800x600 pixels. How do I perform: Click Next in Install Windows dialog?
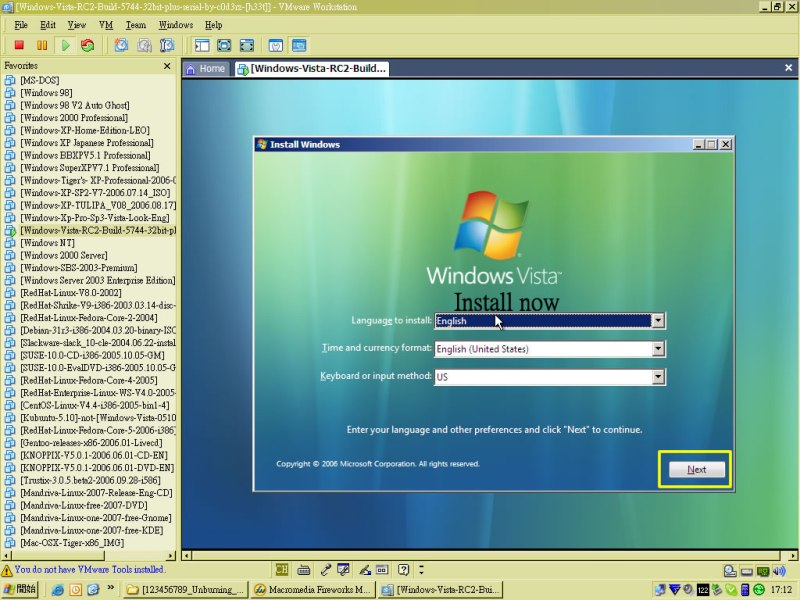click(x=696, y=469)
